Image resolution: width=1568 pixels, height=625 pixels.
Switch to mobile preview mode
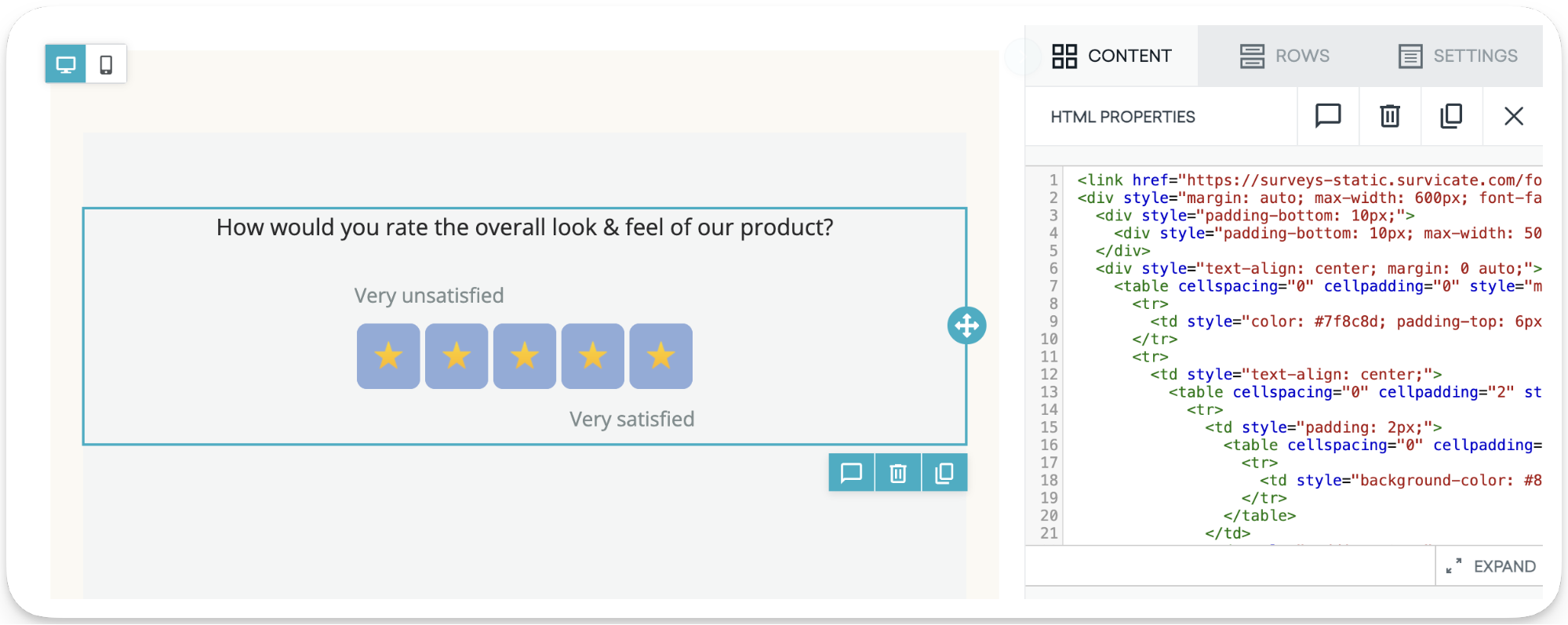pos(105,64)
